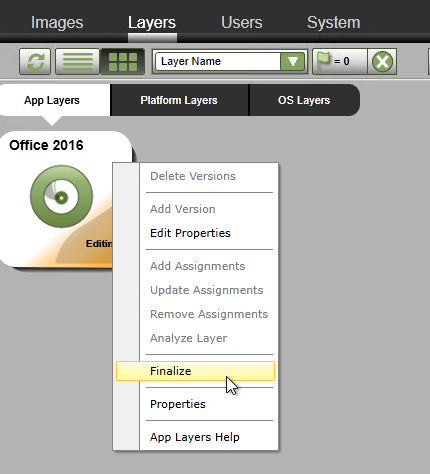The image size is (430, 474).
Task: Open the Layers tab
Action: [152, 23]
